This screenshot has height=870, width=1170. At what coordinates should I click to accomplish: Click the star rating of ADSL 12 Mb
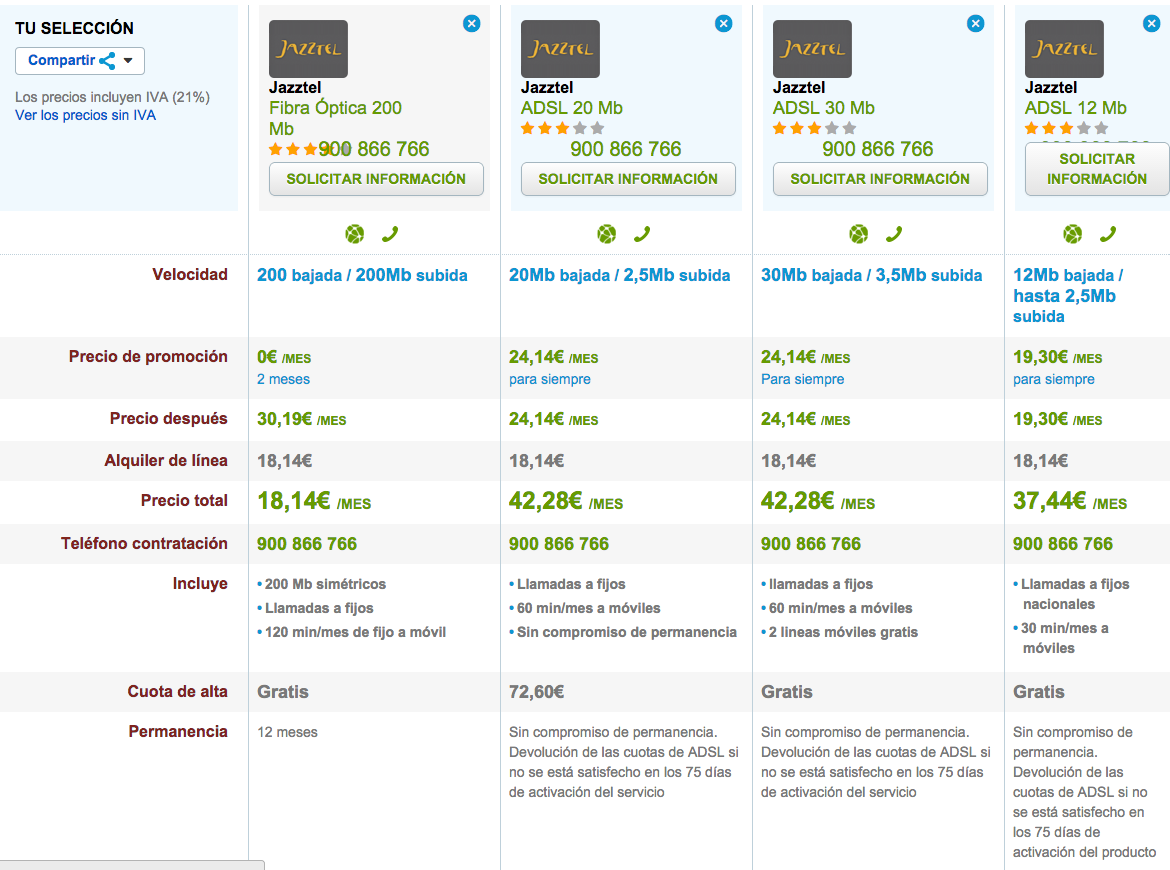click(x=1066, y=128)
